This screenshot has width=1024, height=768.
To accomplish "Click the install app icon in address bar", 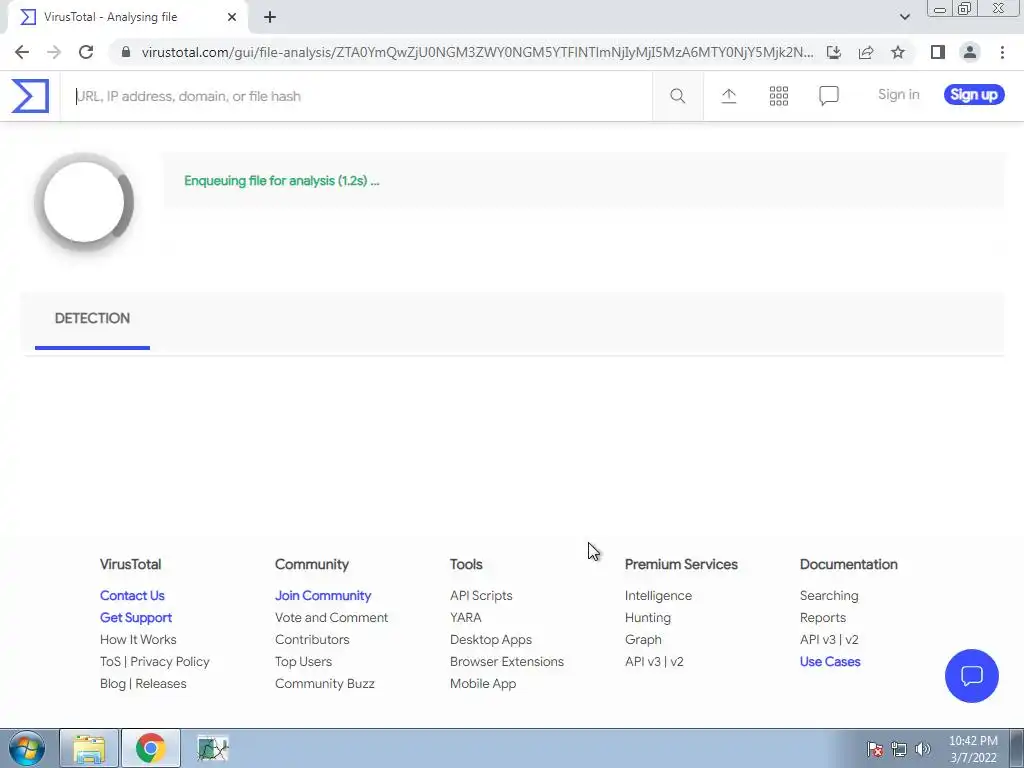I will point(833,52).
